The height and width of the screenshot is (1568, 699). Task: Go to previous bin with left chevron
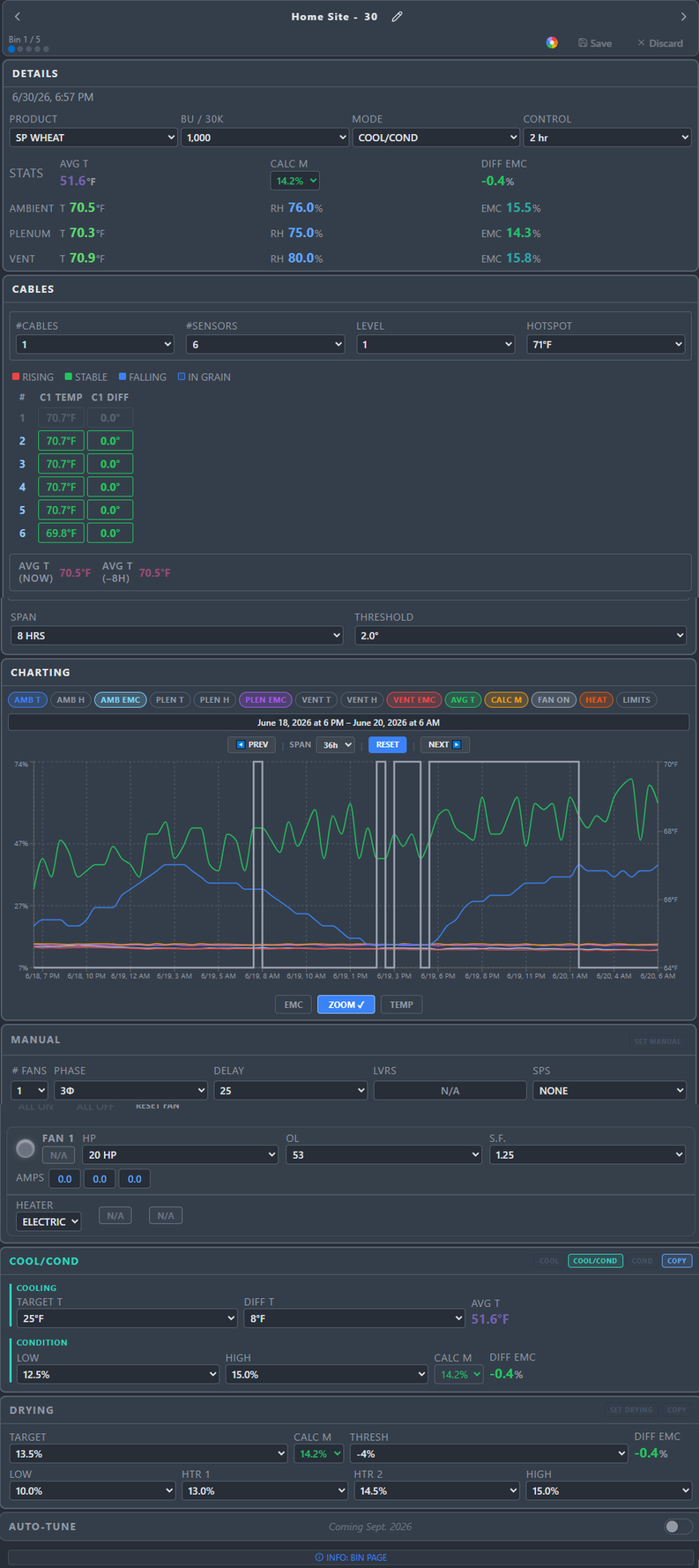(17, 17)
